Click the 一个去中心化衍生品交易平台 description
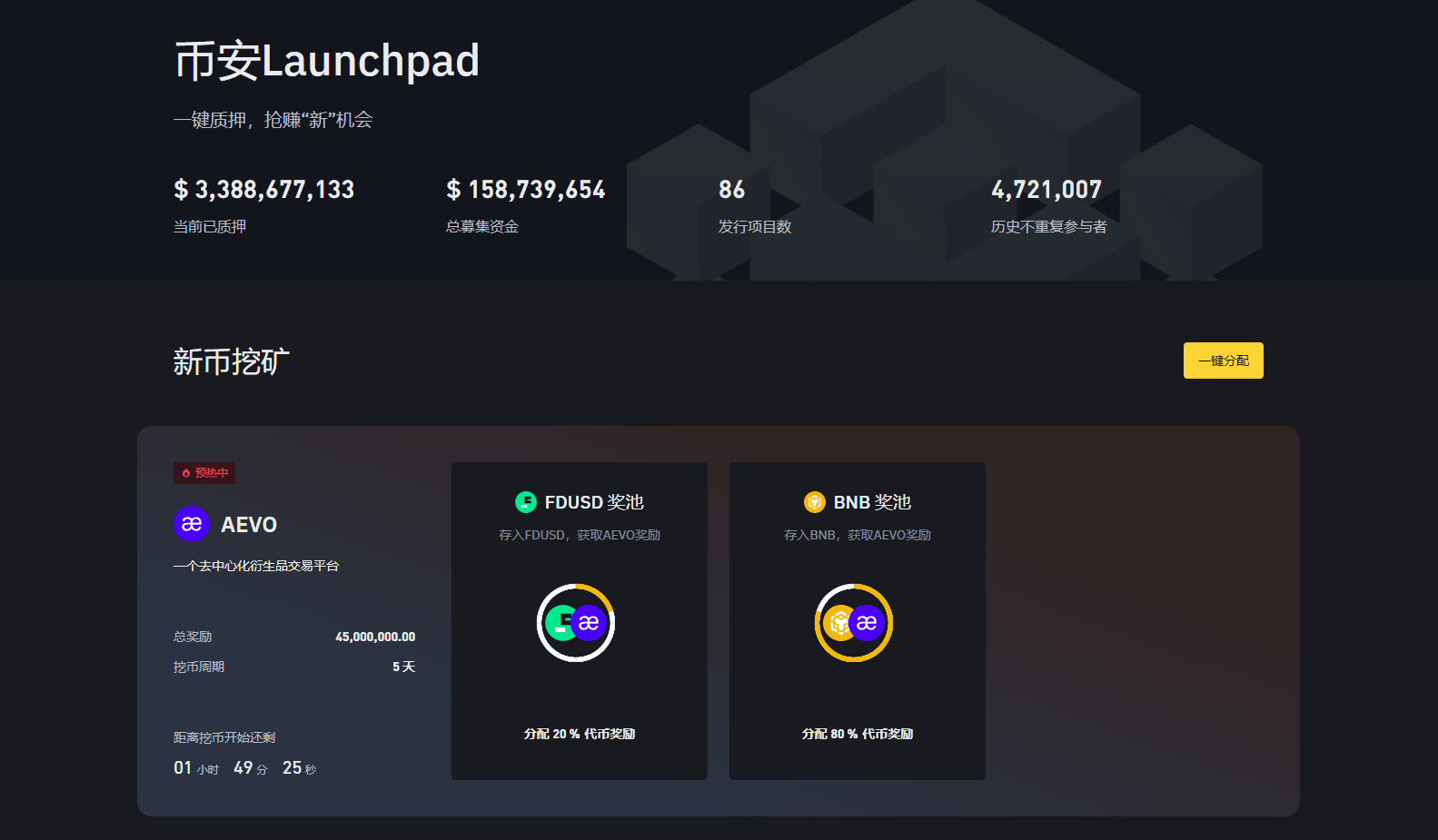Viewport: 1438px width, 840px height. click(x=256, y=567)
